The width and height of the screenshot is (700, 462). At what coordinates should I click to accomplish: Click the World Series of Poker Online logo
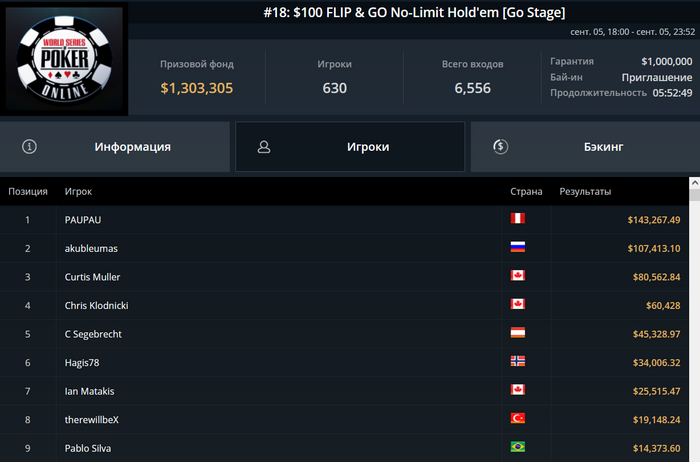(x=64, y=58)
